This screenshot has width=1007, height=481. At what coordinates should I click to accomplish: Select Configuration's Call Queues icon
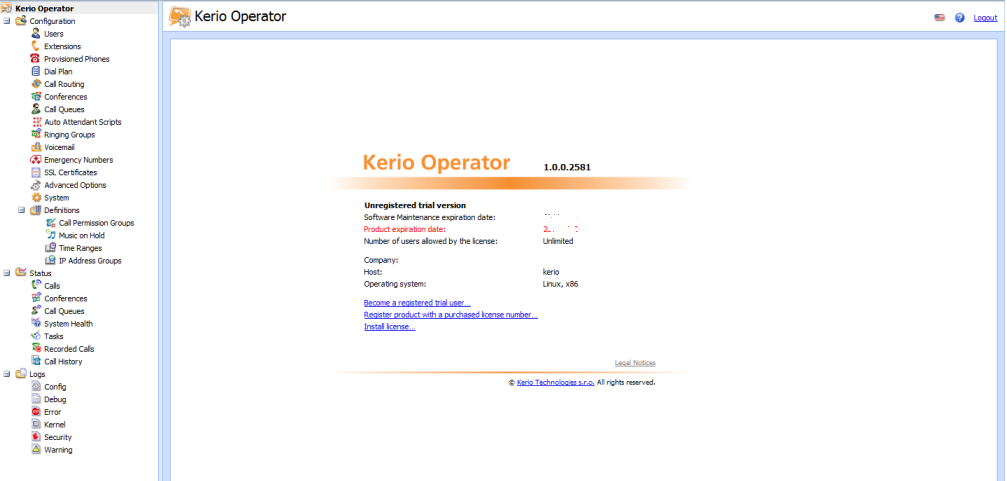pyautogui.click(x=37, y=109)
